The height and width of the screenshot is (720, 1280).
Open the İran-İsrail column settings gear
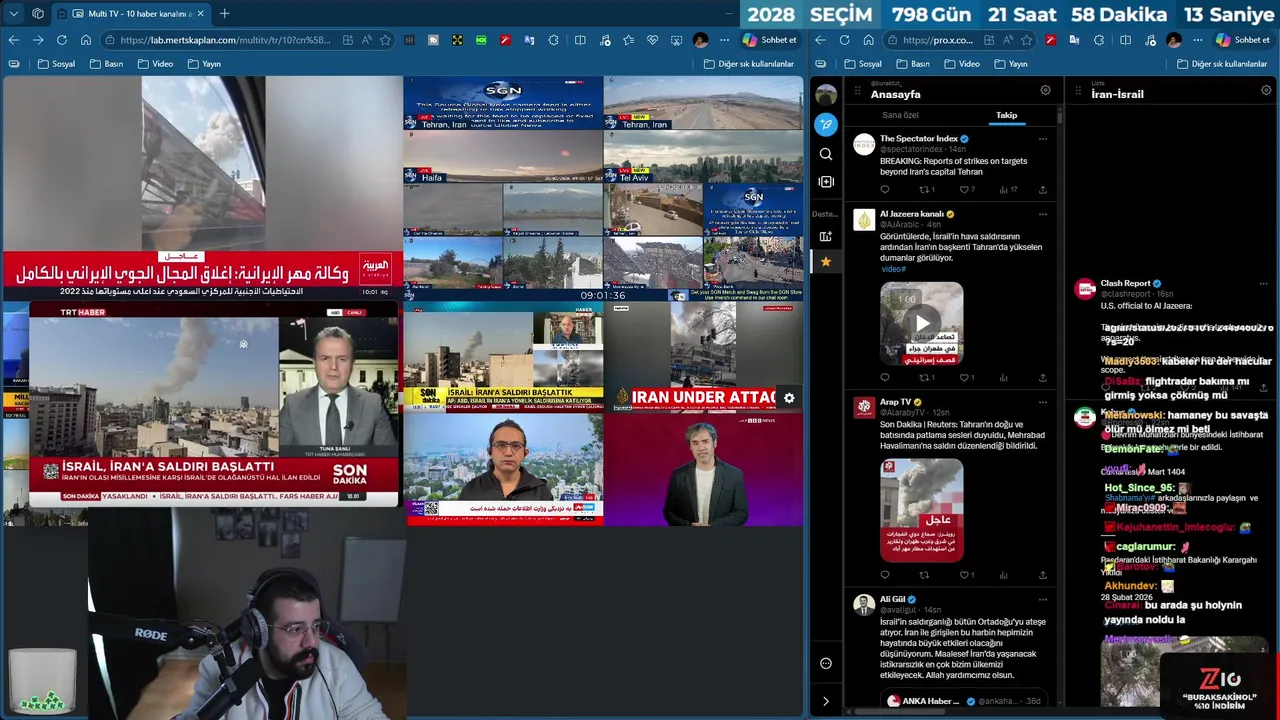click(x=1265, y=90)
